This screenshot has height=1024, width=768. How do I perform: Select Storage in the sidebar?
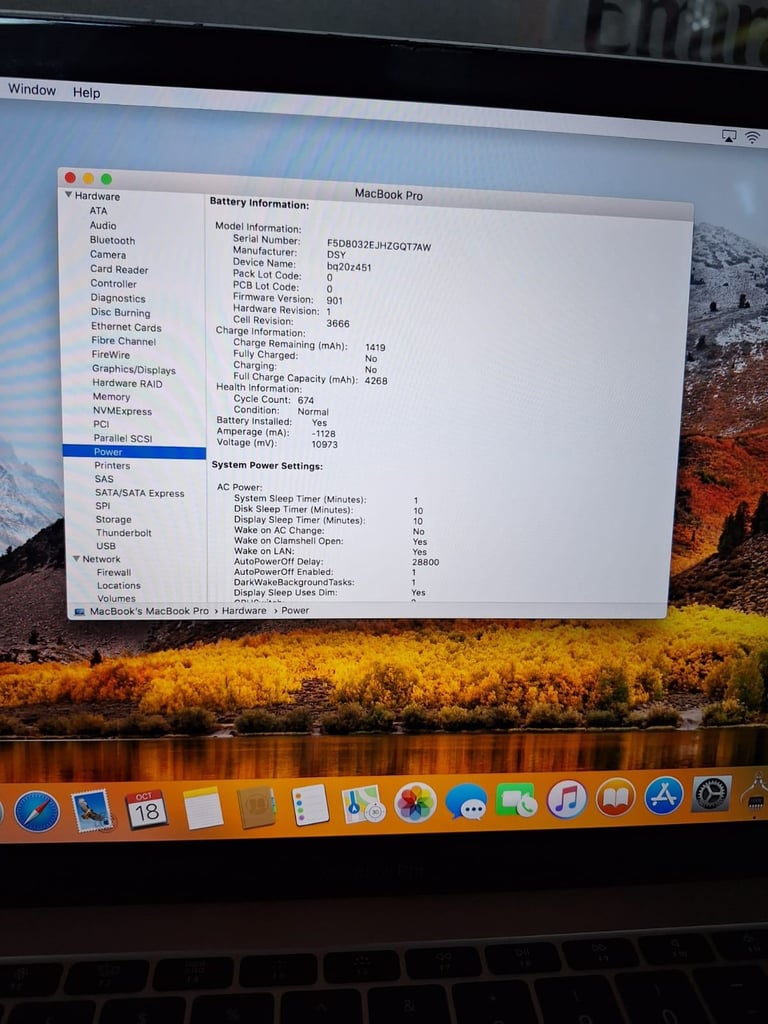pos(113,519)
